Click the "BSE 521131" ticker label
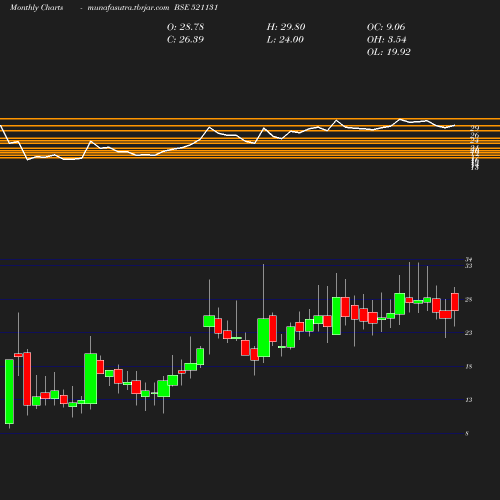This screenshot has height=500, width=500. (x=196, y=7)
